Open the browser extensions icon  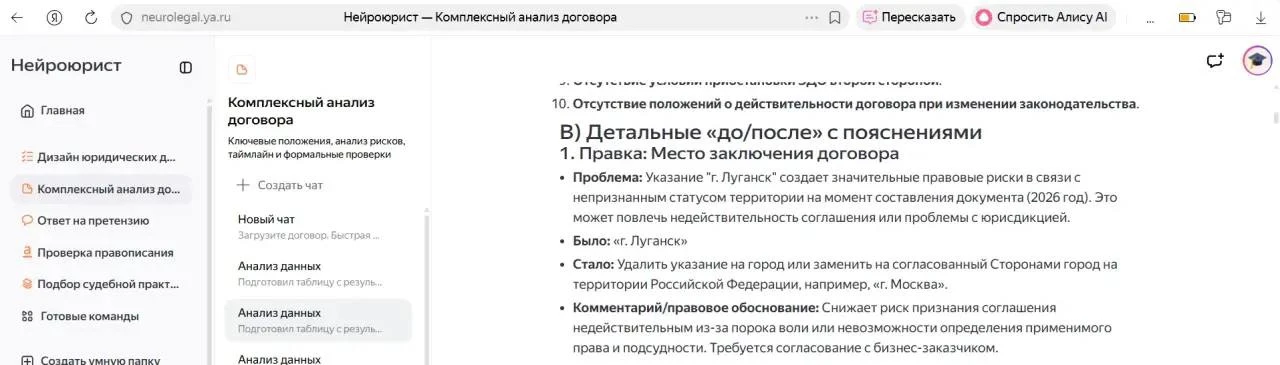(1223, 17)
